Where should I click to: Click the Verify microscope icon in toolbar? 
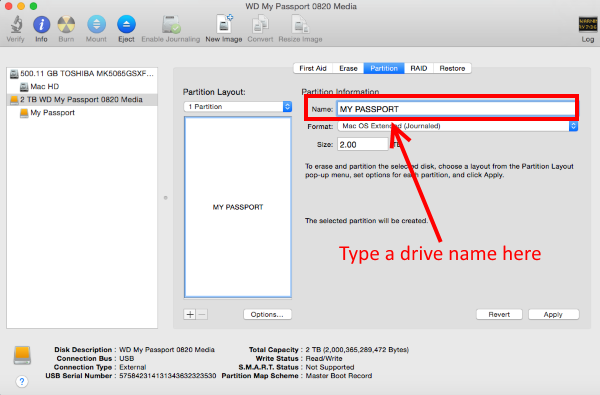16,24
